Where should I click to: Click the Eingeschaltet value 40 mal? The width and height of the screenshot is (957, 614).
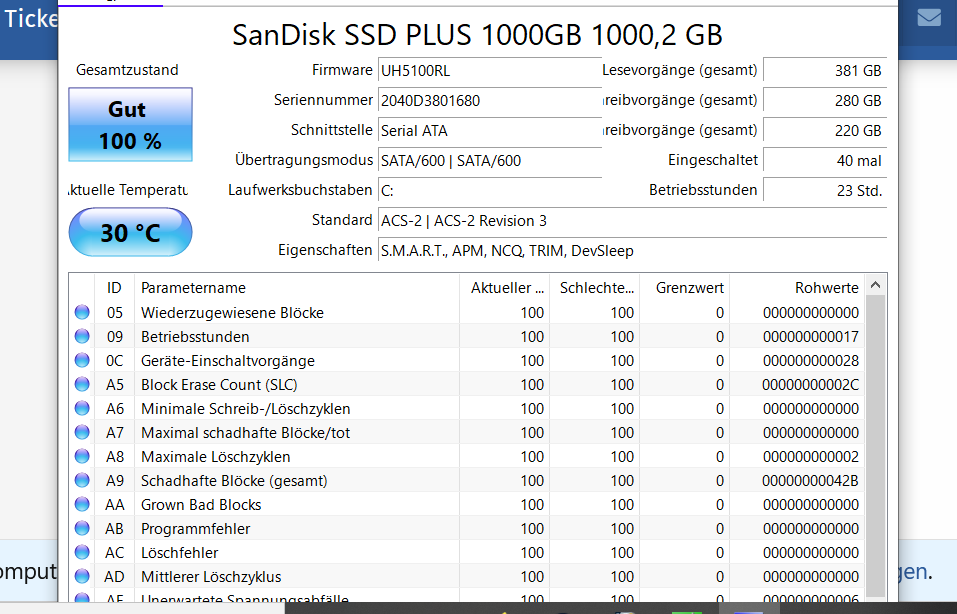tap(825, 161)
